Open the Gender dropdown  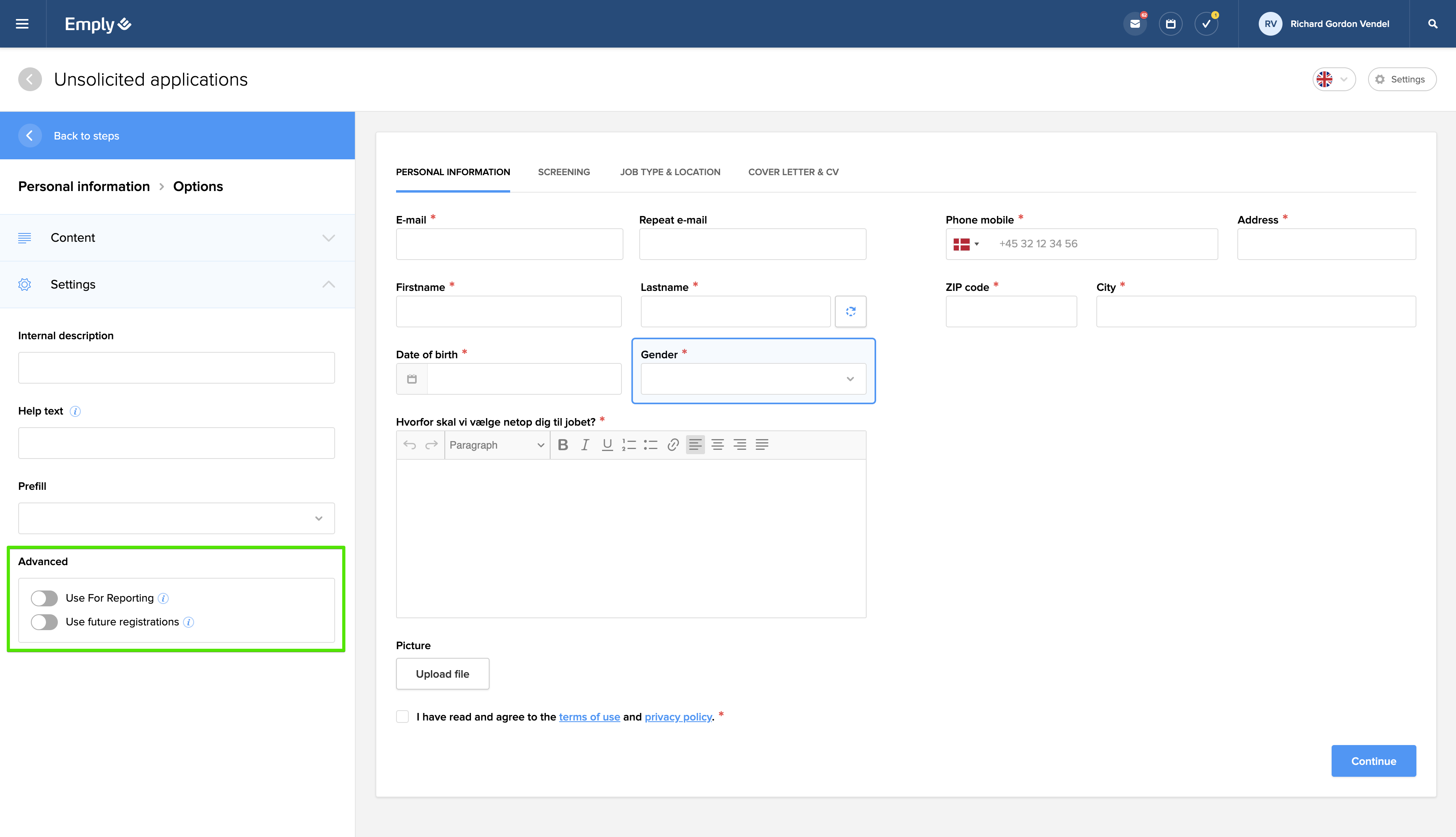[x=753, y=379]
